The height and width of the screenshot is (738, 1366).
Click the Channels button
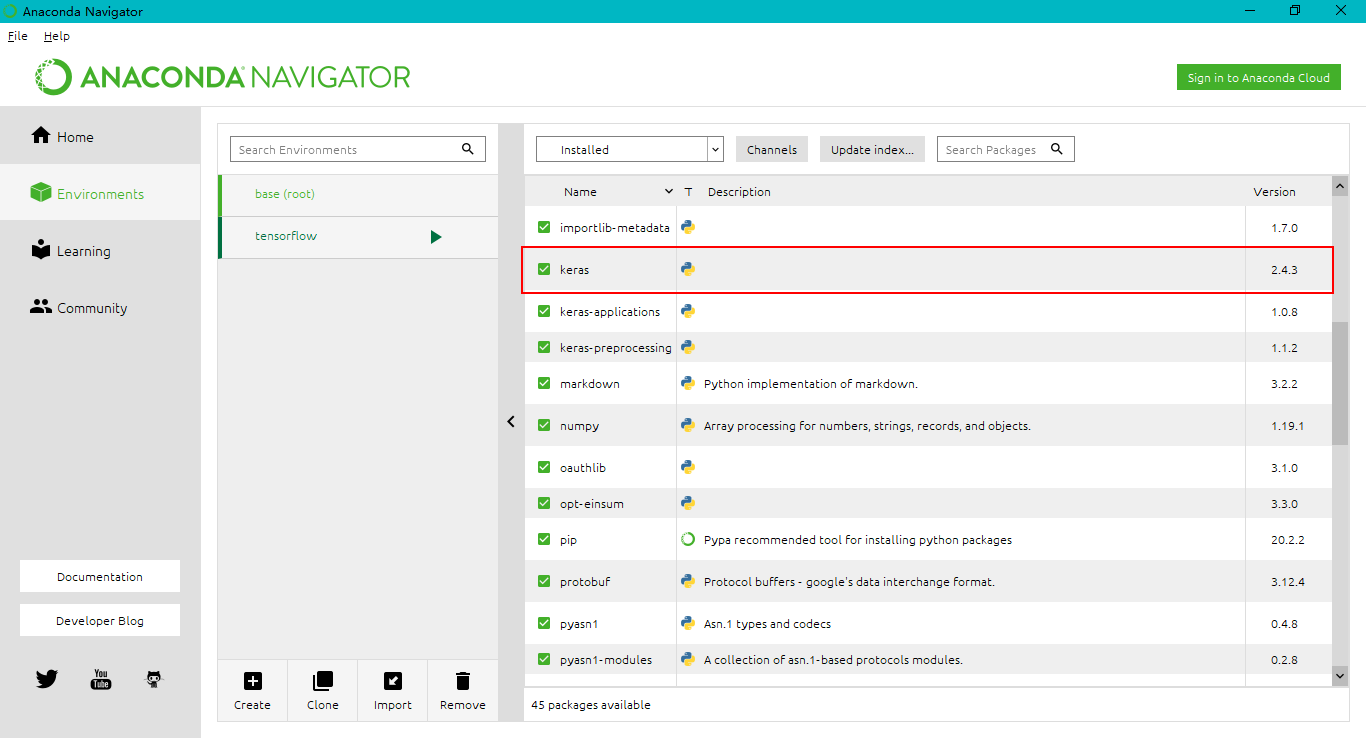click(x=772, y=149)
